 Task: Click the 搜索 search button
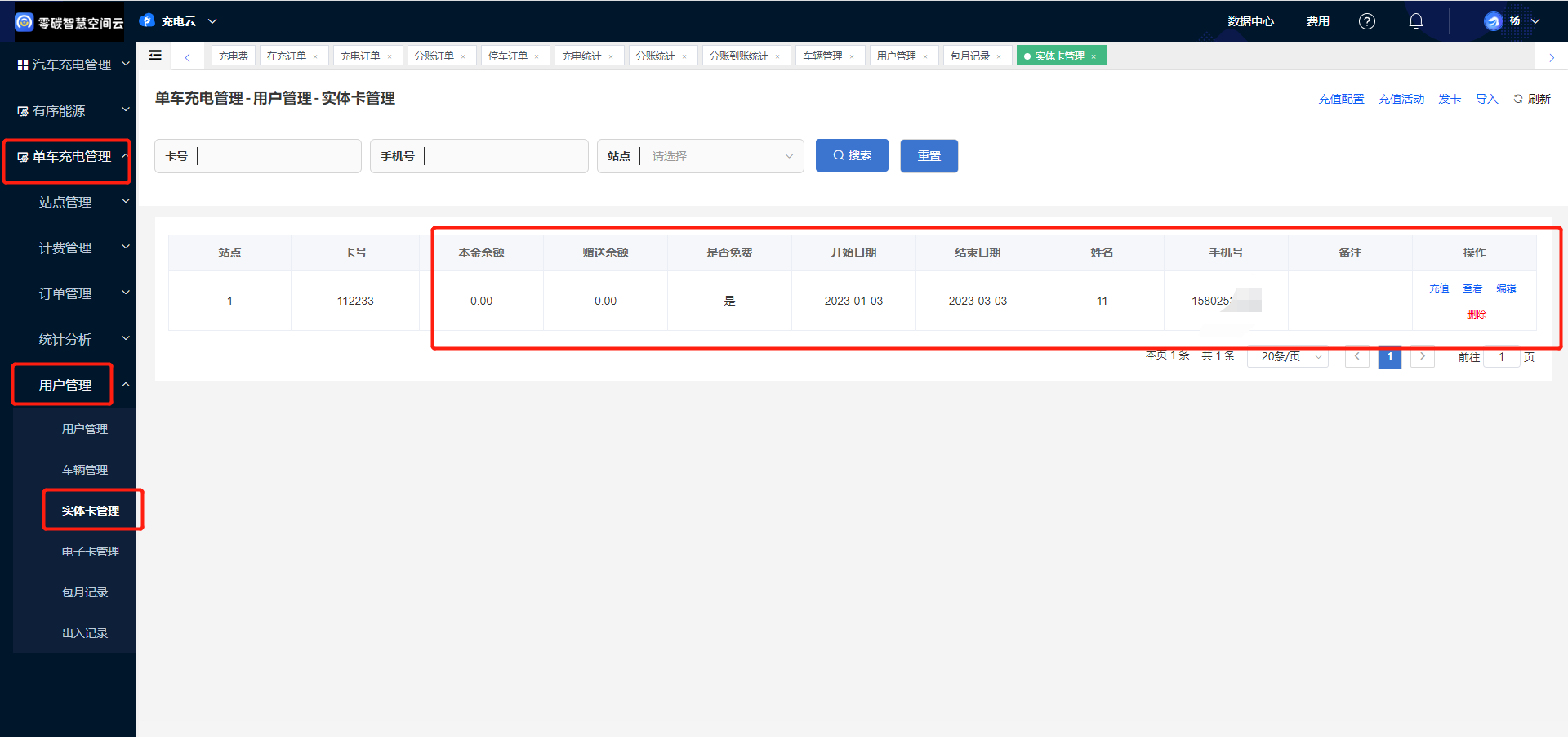[x=852, y=155]
